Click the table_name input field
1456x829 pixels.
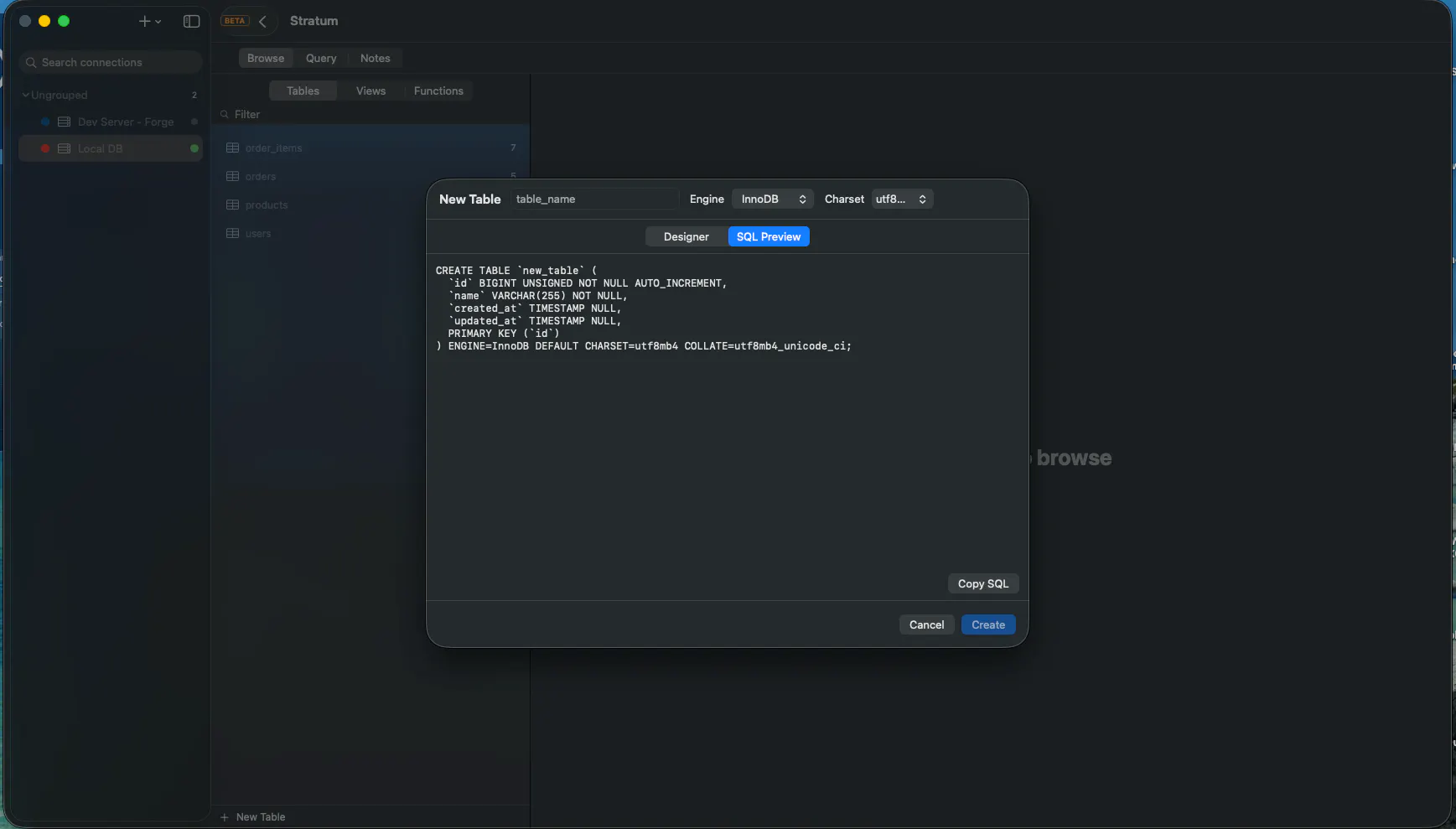click(594, 199)
